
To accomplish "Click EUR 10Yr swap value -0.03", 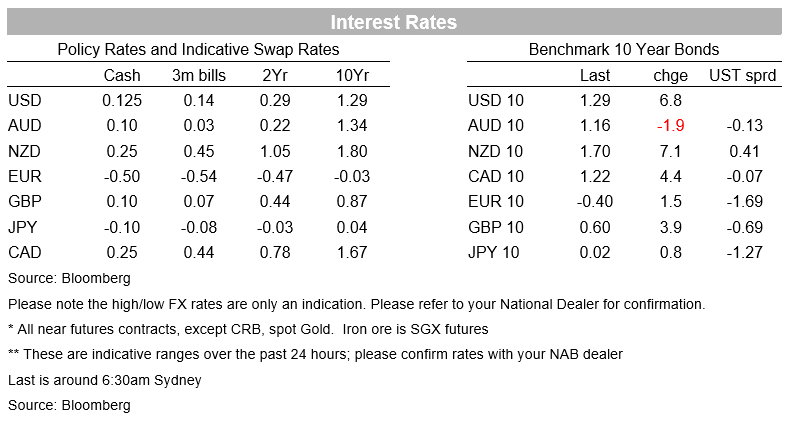I will pyautogui.click(x=352, y=177).
